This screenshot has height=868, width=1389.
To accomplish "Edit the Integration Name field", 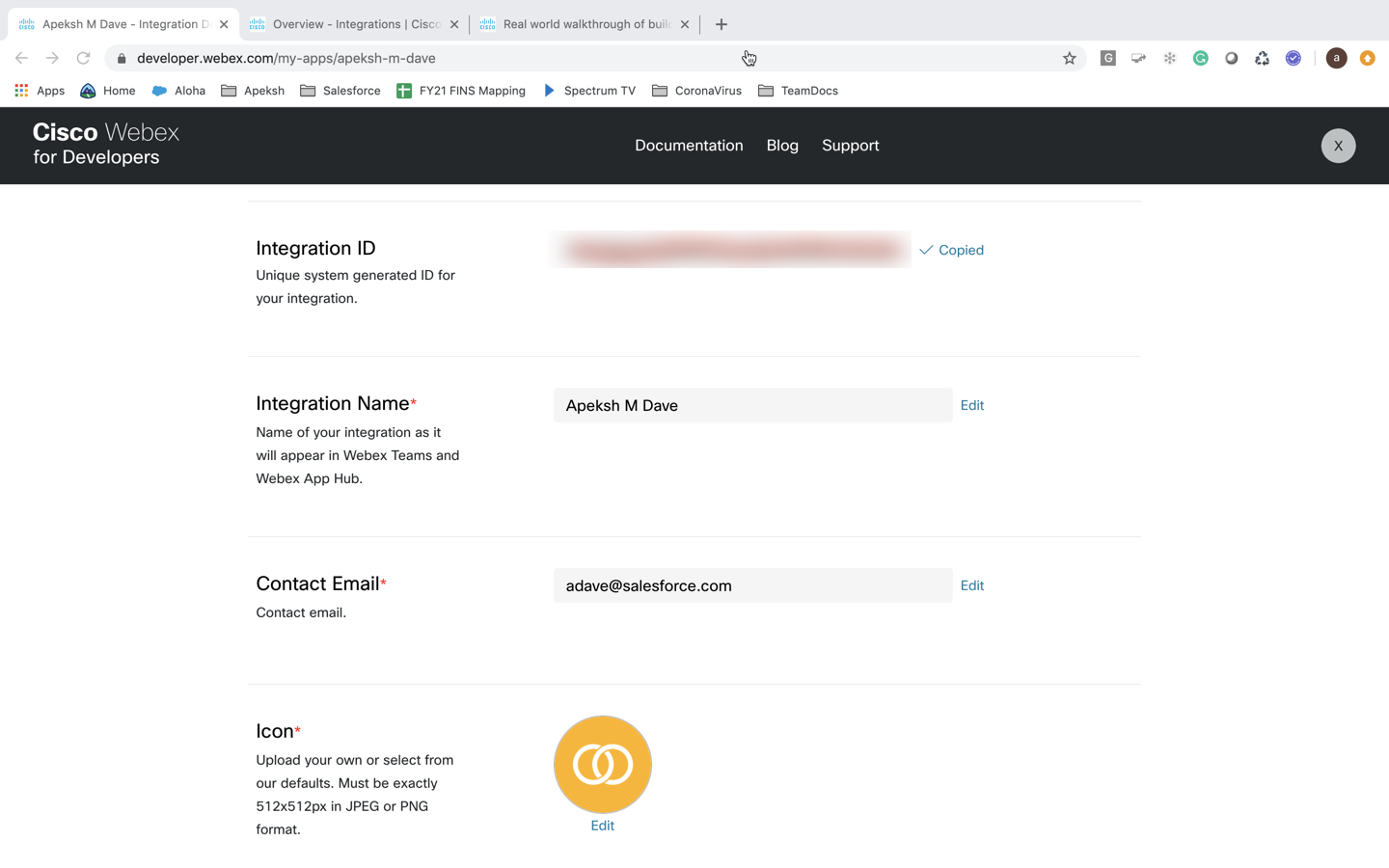I will [x=971, y=405].
